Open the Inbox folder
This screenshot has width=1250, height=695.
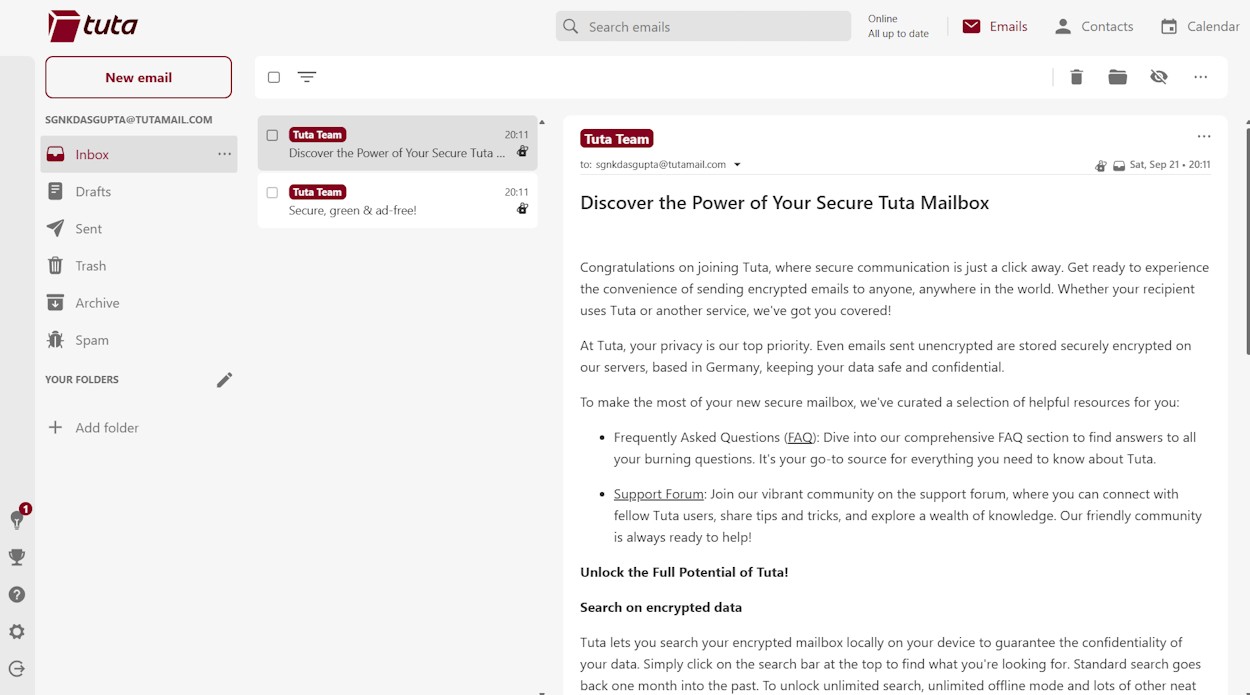(x=139, y=154)
